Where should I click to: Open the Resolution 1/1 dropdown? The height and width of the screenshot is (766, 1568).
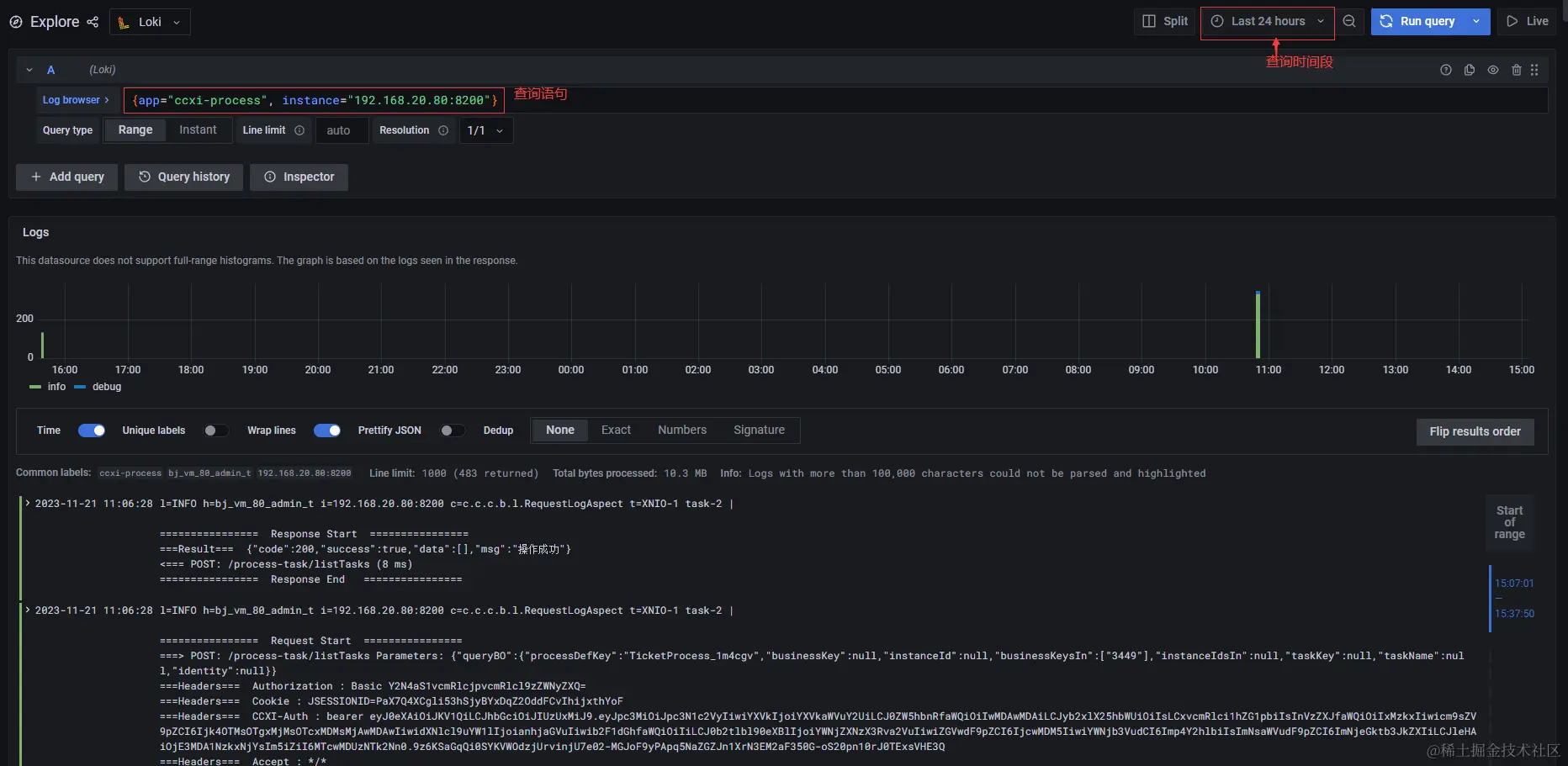point(486,130)
